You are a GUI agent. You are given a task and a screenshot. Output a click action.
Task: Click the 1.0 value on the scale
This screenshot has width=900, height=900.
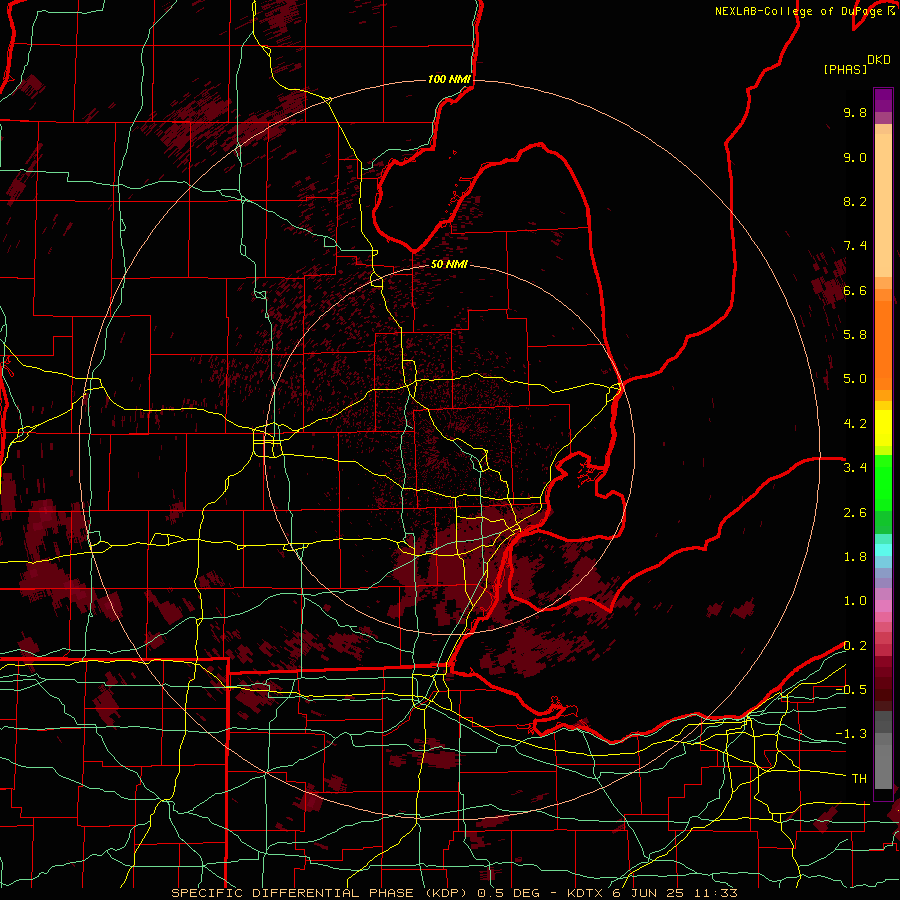tap(855, 601)
